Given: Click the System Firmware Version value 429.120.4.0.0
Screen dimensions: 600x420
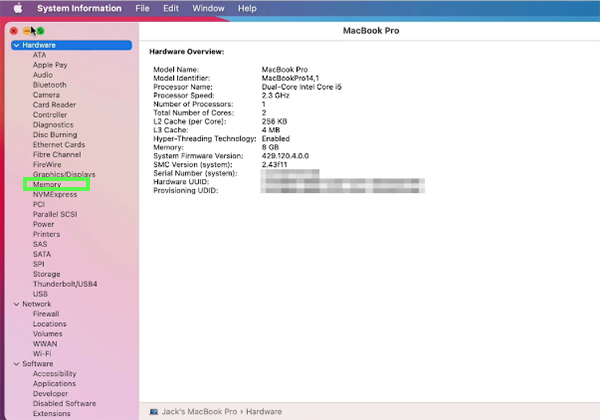Looking at the screenshot, I should click(285, 156).
